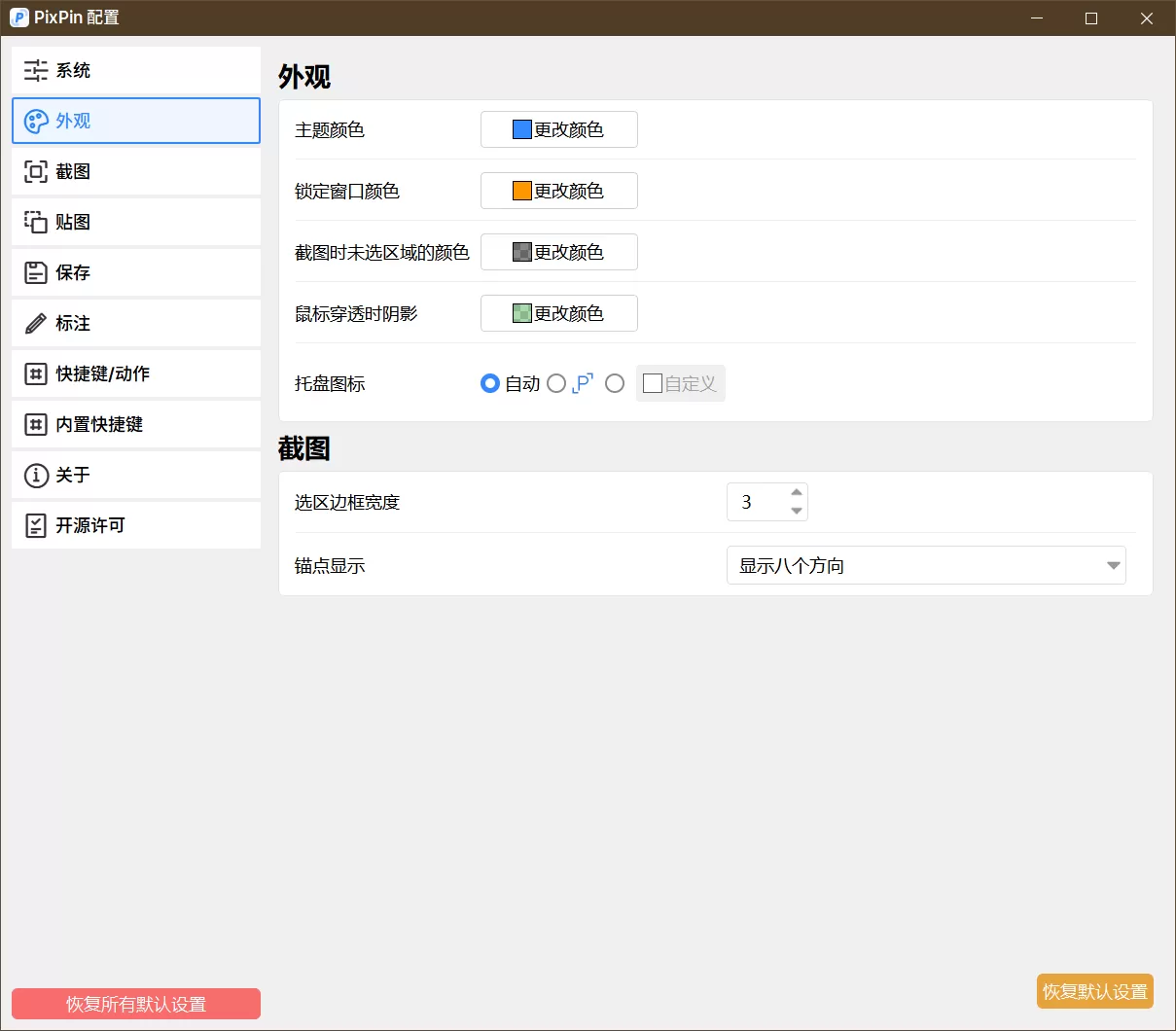Click 恢复所有默认设置 button
Screen dimensions: 1176x1031
pos(135,1004)
